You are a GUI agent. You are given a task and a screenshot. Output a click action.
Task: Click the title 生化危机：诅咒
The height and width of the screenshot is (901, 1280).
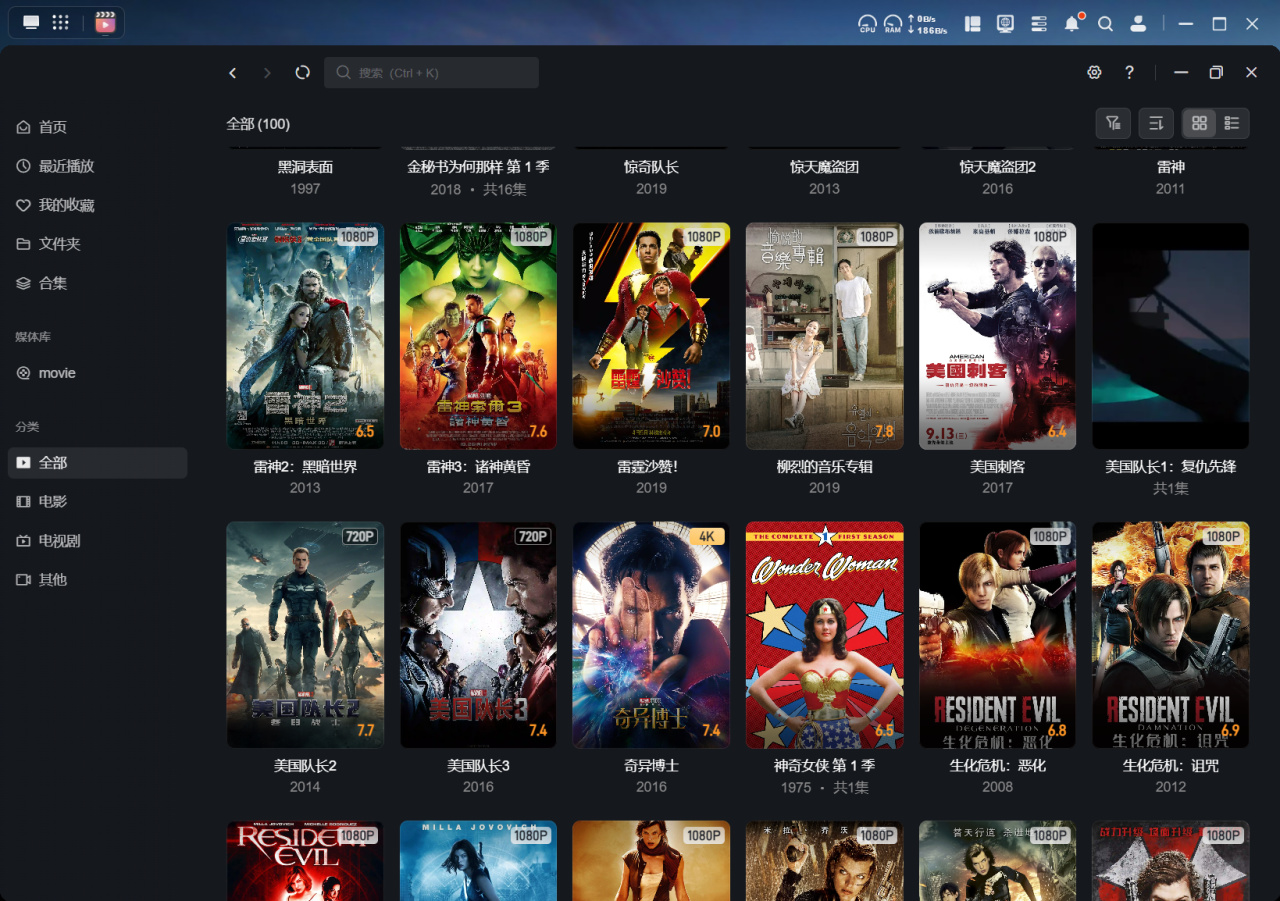point(1170,766)
